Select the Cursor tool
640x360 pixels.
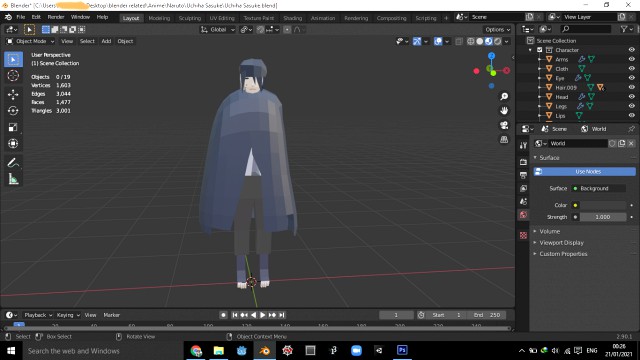click(x=13, y=76)
